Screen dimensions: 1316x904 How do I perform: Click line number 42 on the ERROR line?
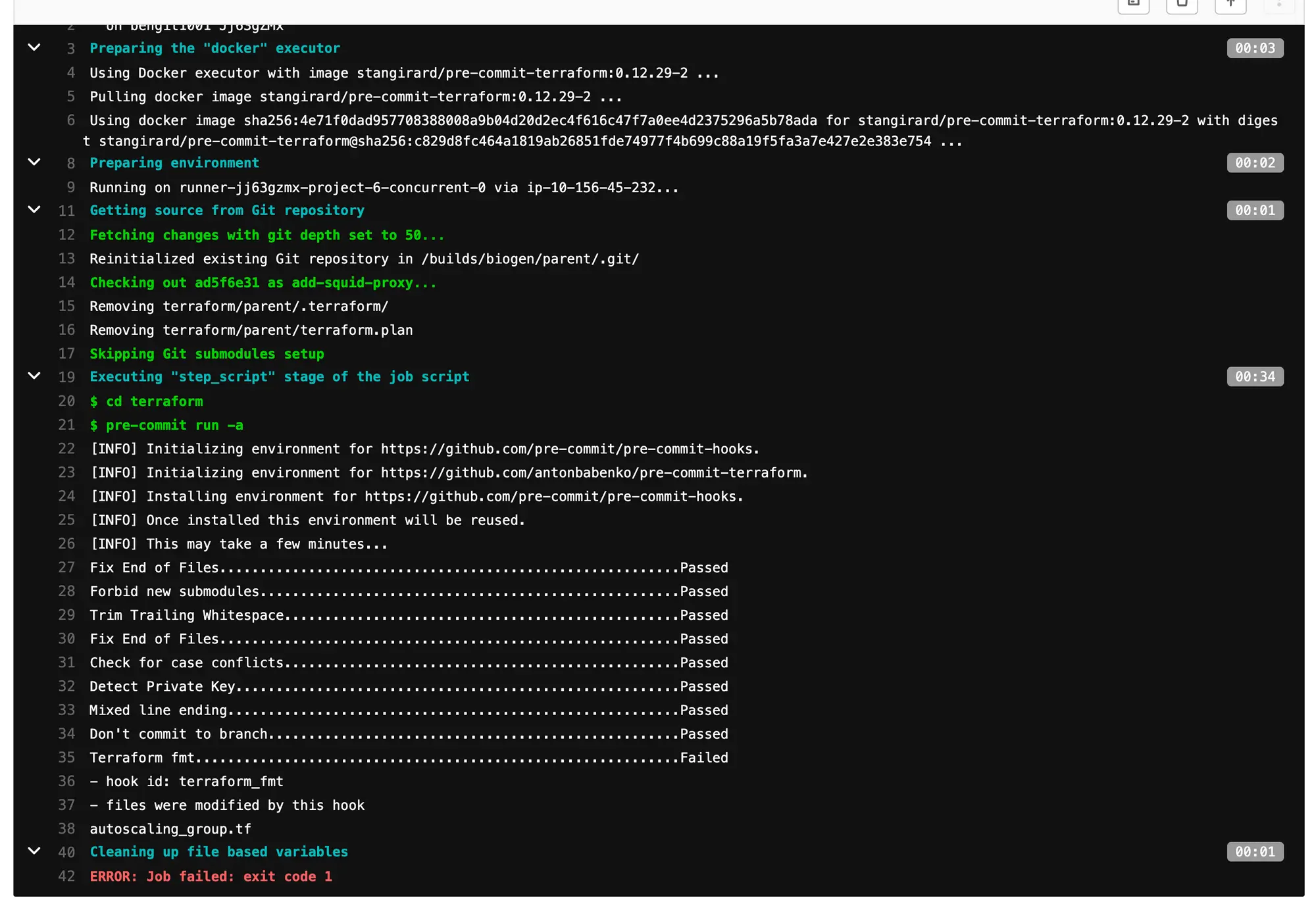pyautogui.click(x=66, y=876)
